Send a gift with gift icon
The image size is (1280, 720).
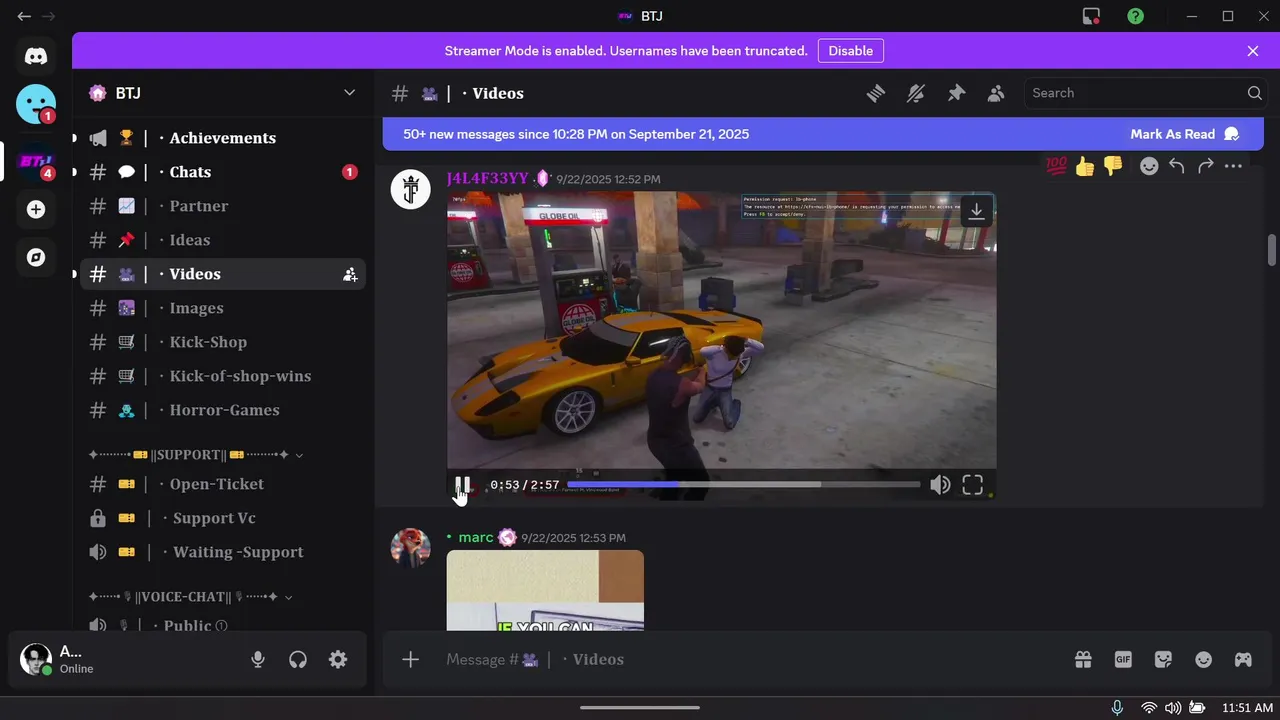[1083, 660]
